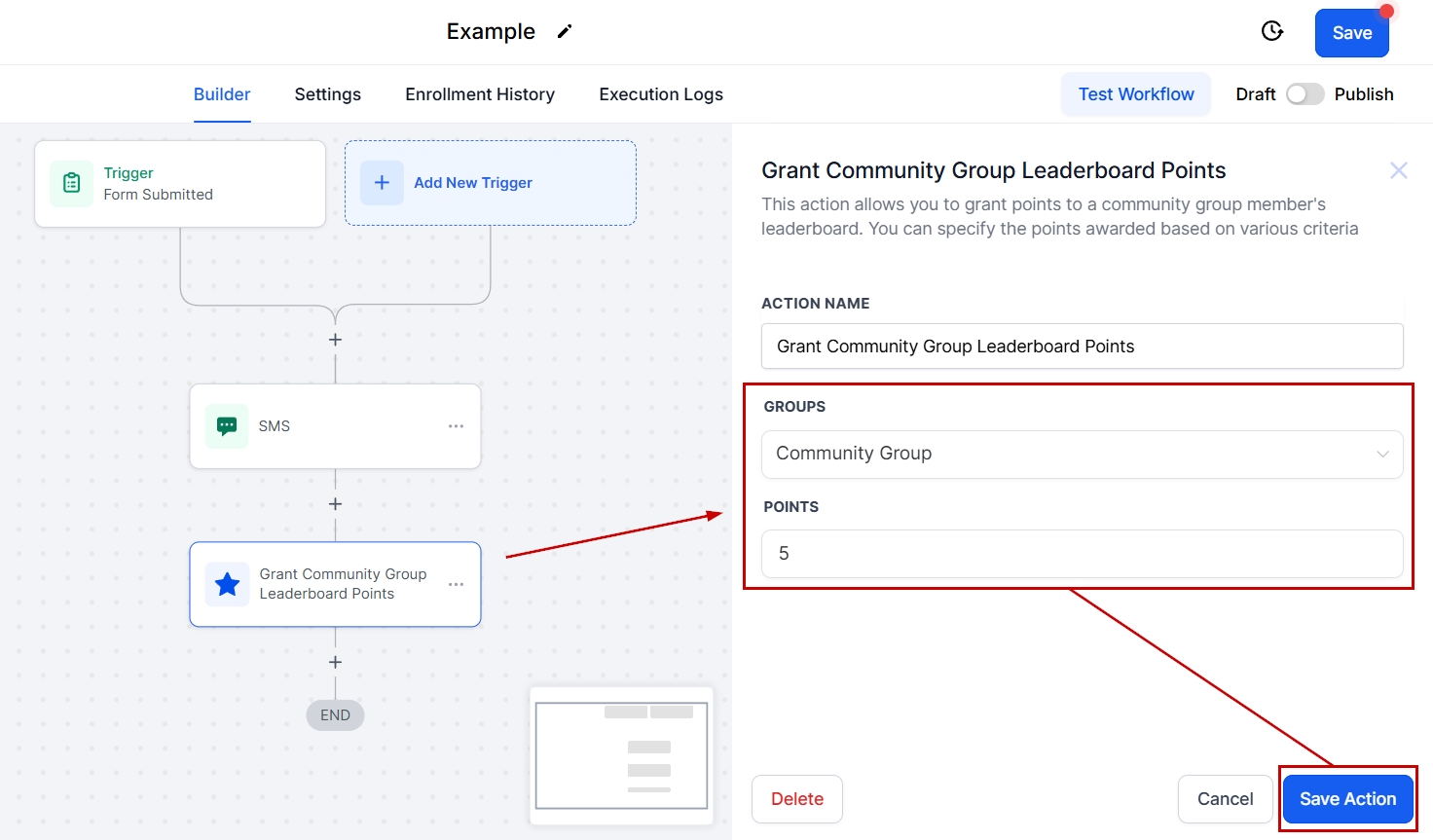Open the SMS node three-dot menu
1433x840 pixels.
tap(456, 426)
